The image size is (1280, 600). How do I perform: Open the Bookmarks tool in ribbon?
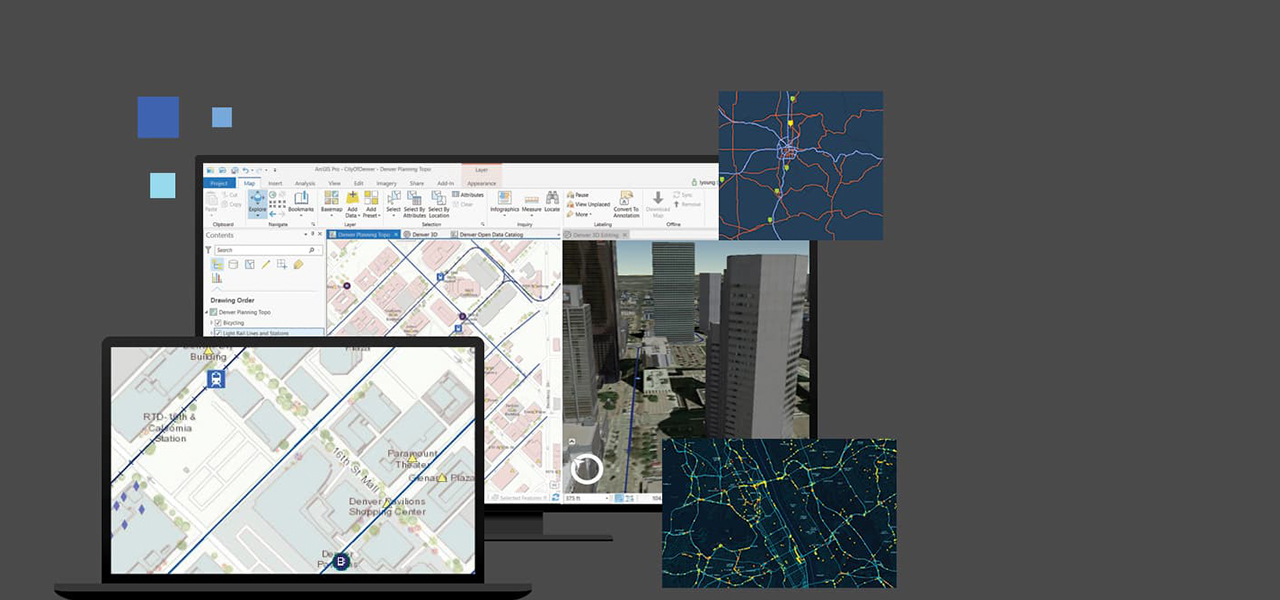(x=301, y=203)
